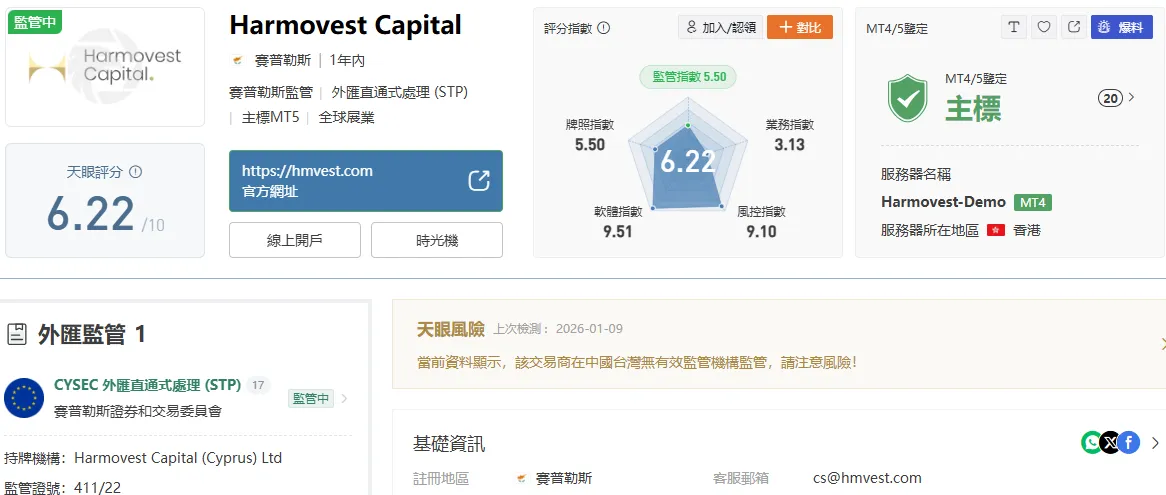
Task: Click the green 監管中 corner label on the logo
Action: [34, 22]
